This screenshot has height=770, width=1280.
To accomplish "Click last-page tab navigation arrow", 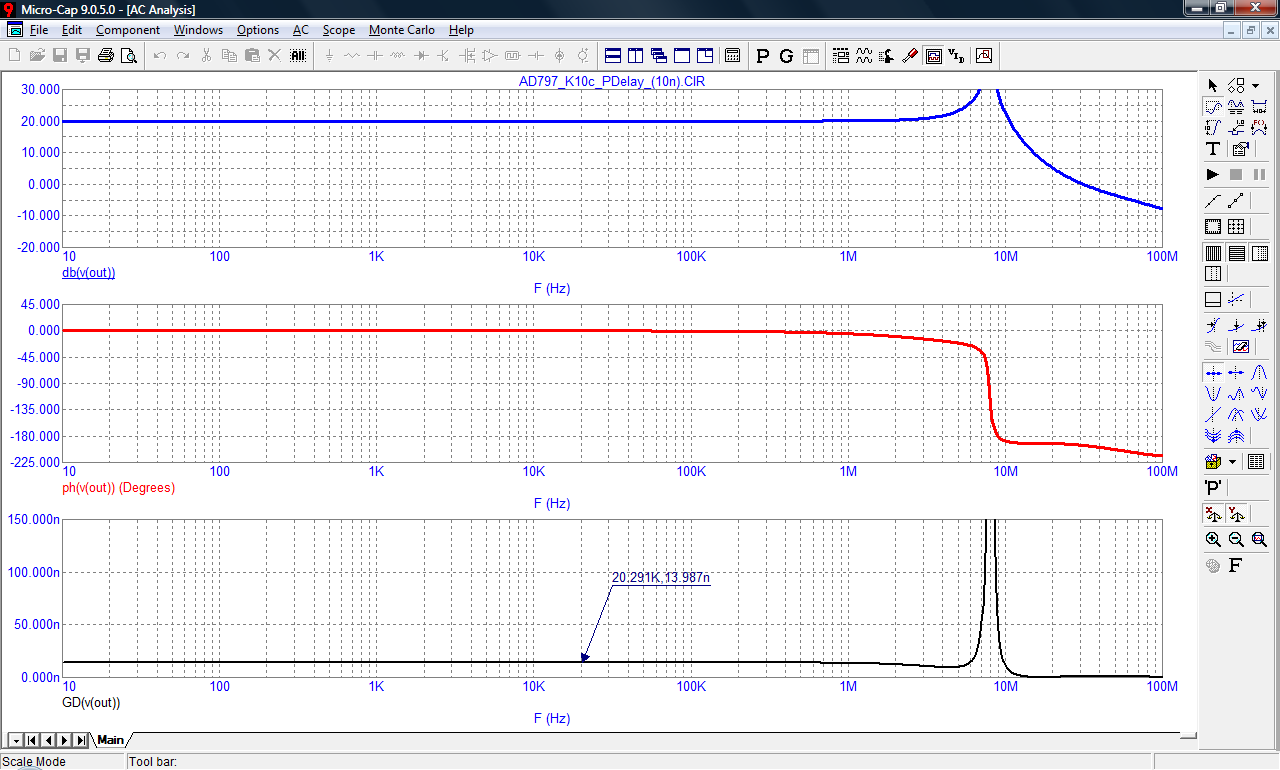I will pos(80,740).
